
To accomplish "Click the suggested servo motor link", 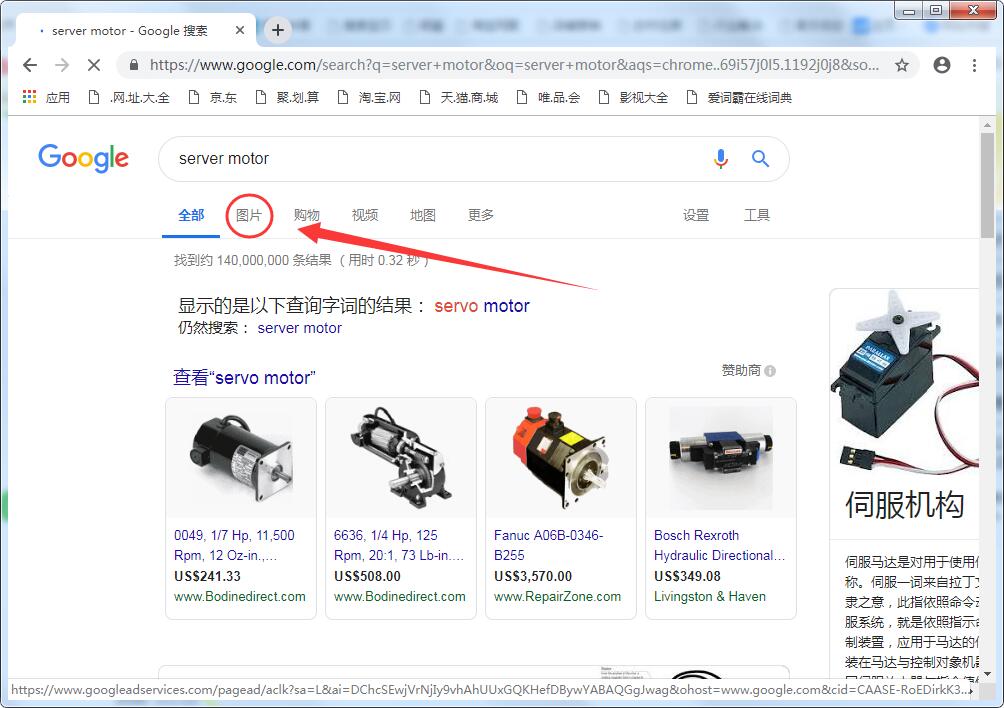I will [482, 306].
